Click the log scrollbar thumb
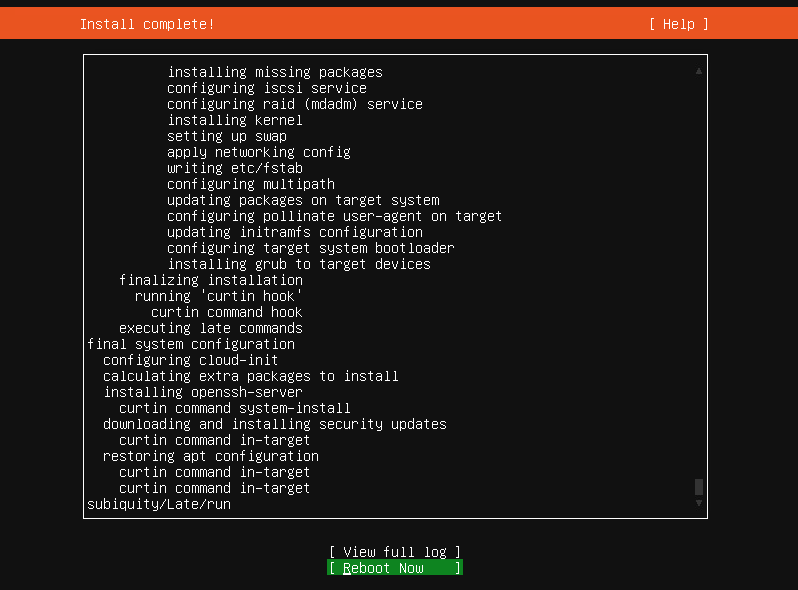 [699, 487]
